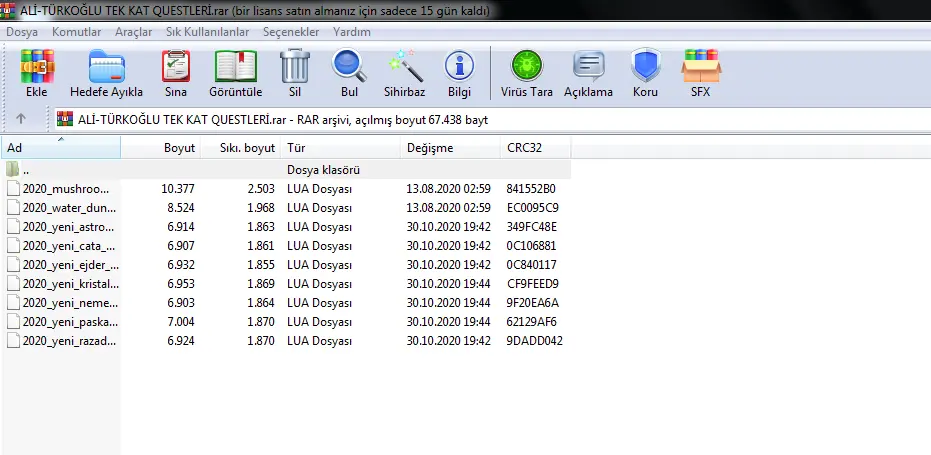Image resolution: width=931 pixels, height=455 pixels.
Task: Select file 2020_yeni_neme...
Action: pos(70,303)
